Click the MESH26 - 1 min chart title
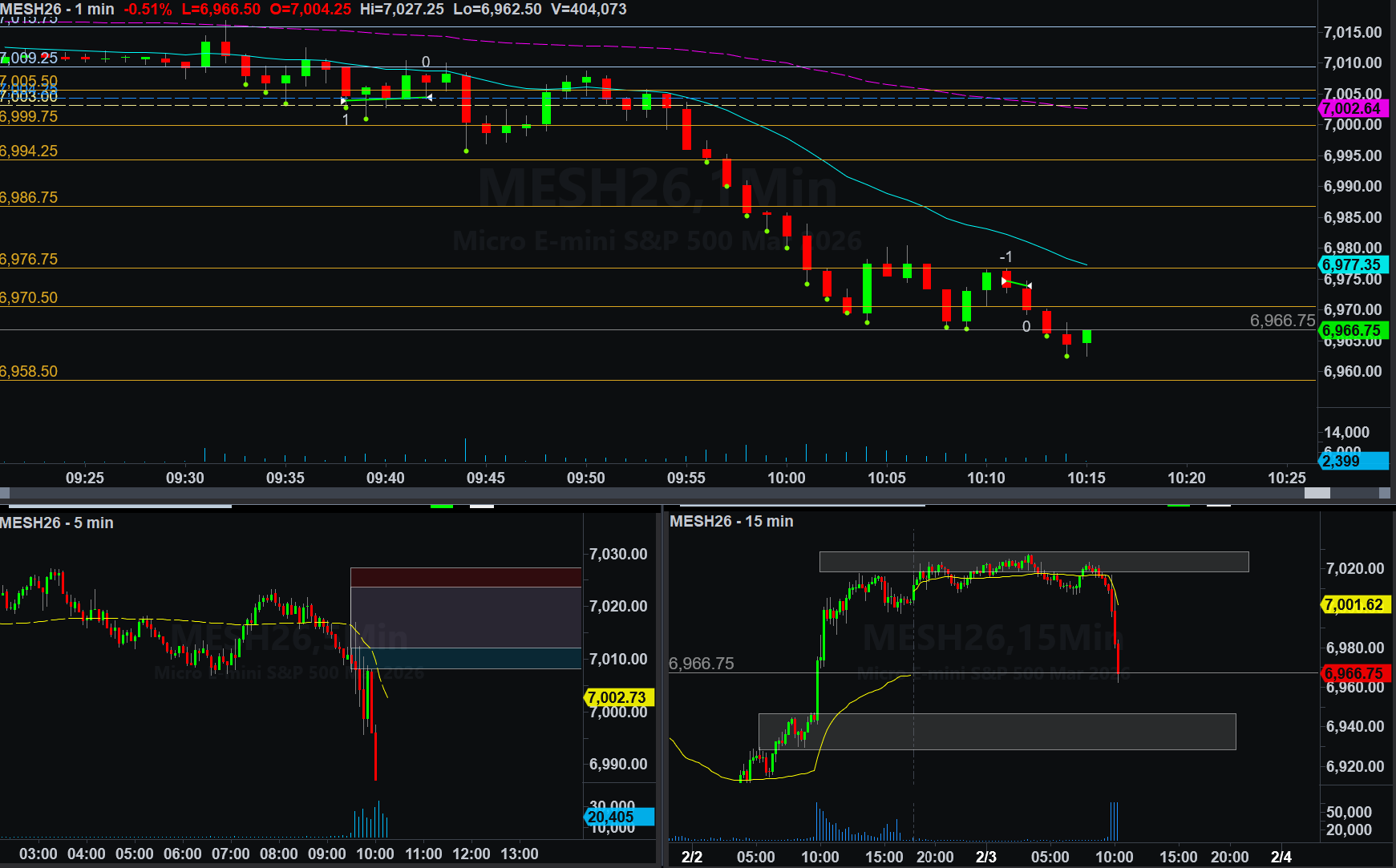This screenshot has height=868, width=1396. pos(57,10)
